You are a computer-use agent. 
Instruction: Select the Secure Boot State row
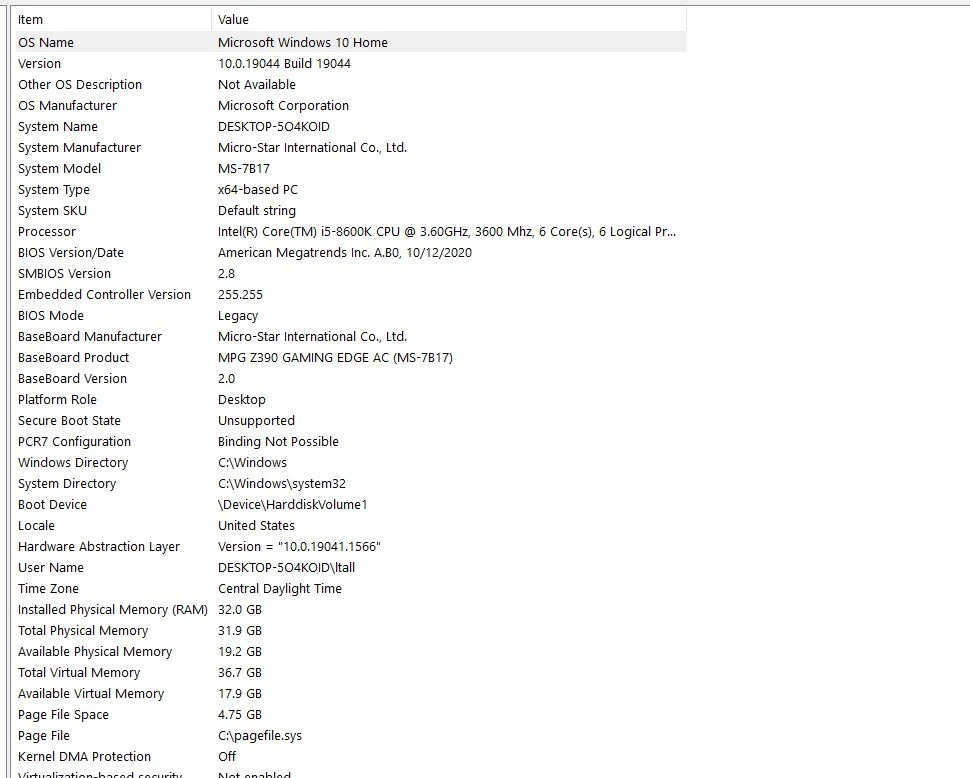[x=351, y=421]
